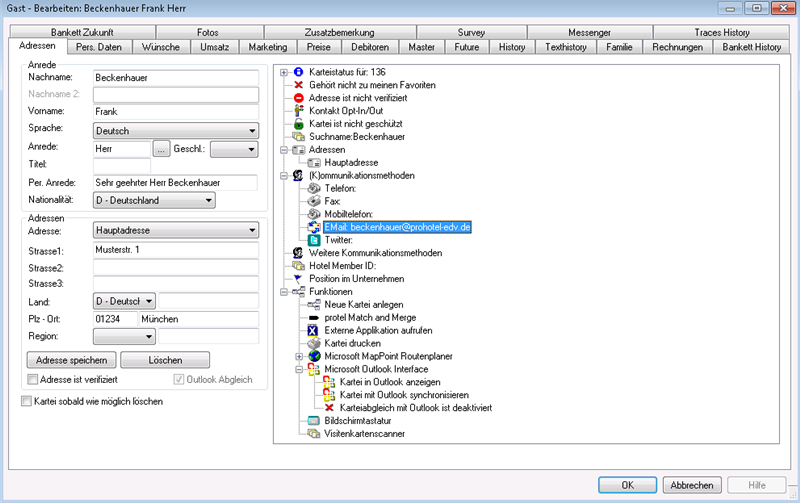Click the Weitere Kommunikationsmethoden head icon

click(298, 253)
